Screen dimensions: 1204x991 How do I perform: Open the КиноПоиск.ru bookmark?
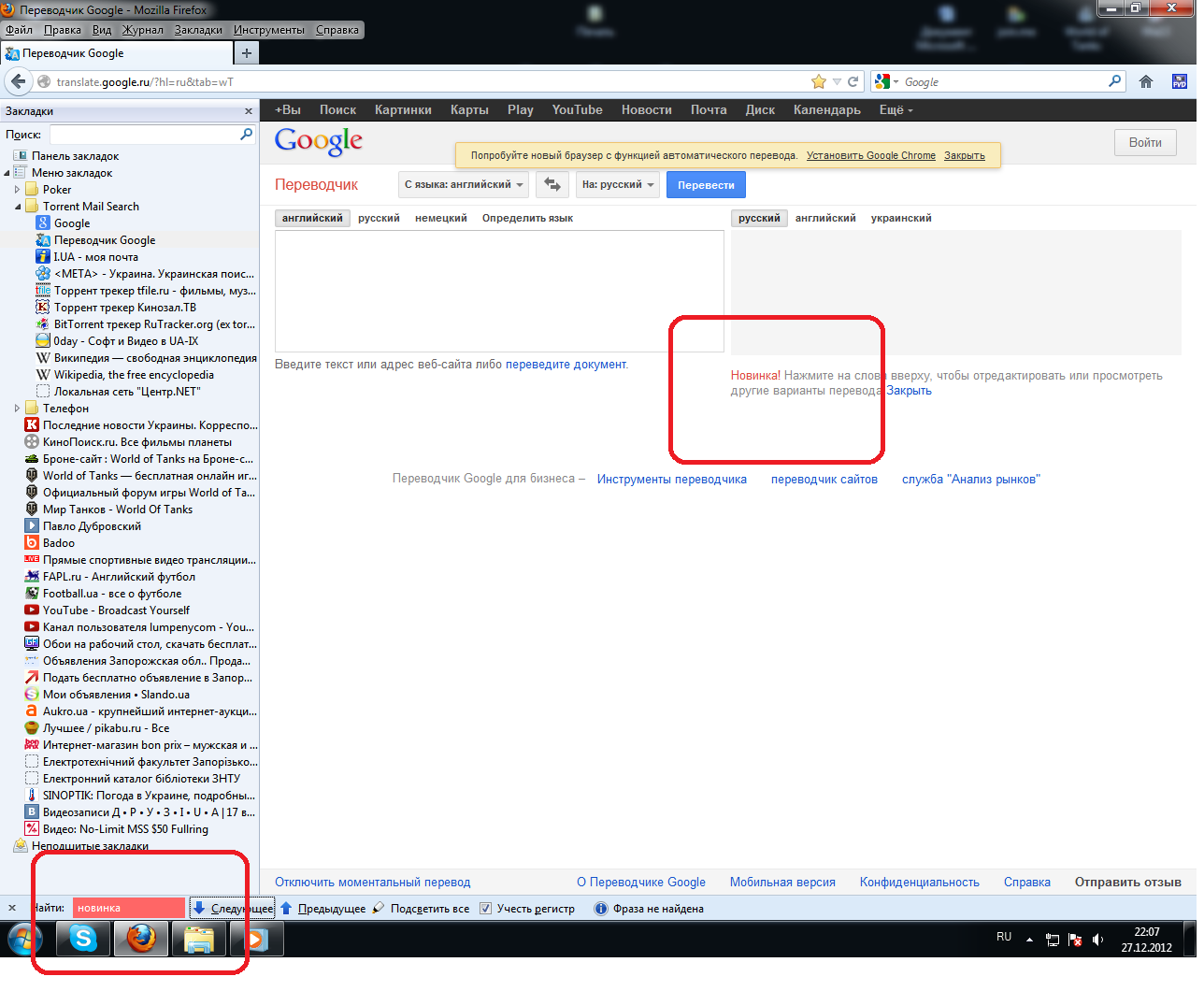pos(128,442)
